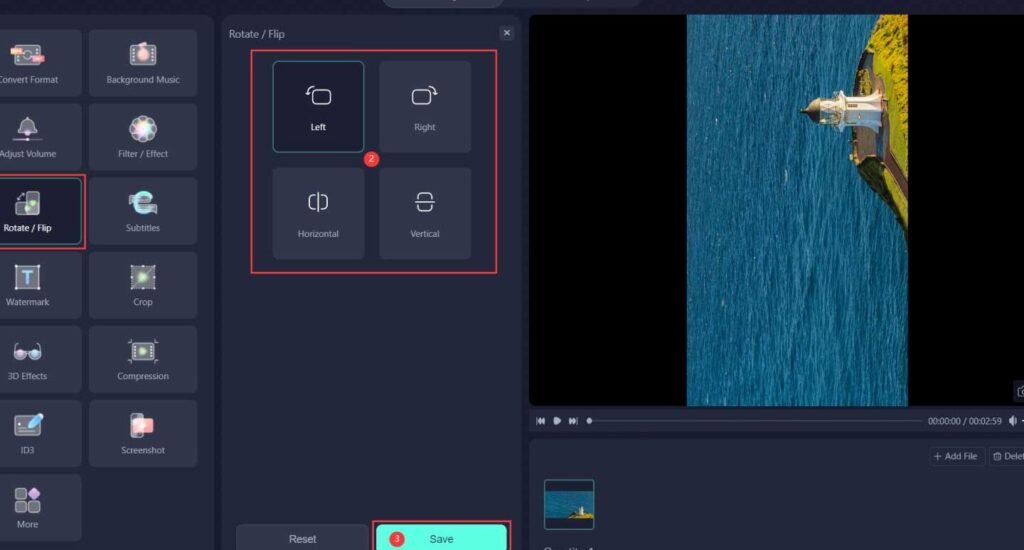Skip to next frame in player
This screenshot has height=550, width=1024.
(x=573, y=421)
